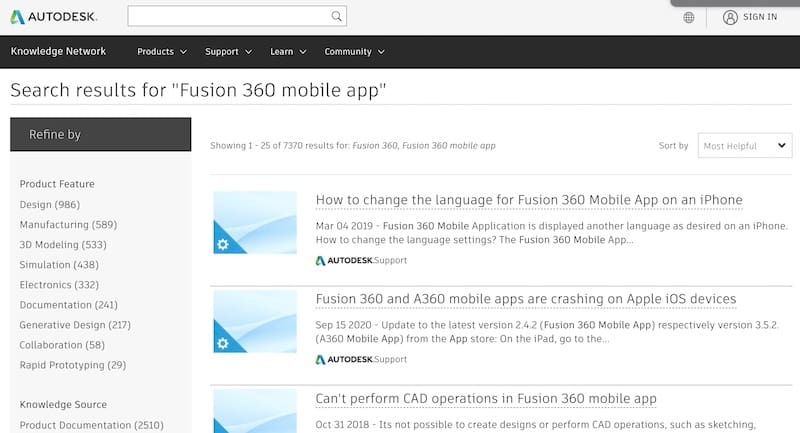Open the Community menu
The height and width of the screenshot is (433, 800).
(x=354, y=52)
